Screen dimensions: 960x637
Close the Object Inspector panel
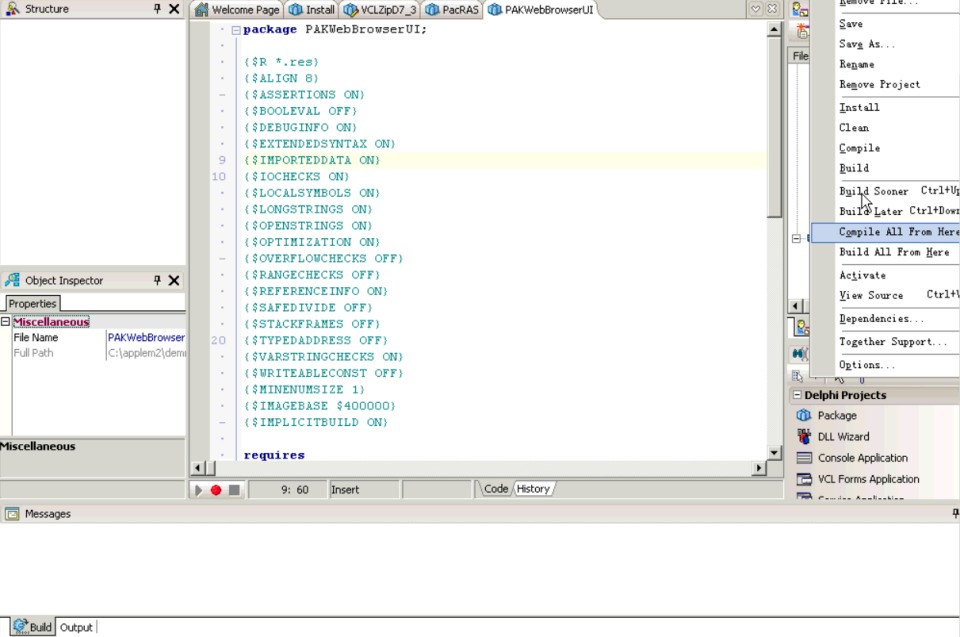(174, 280)
